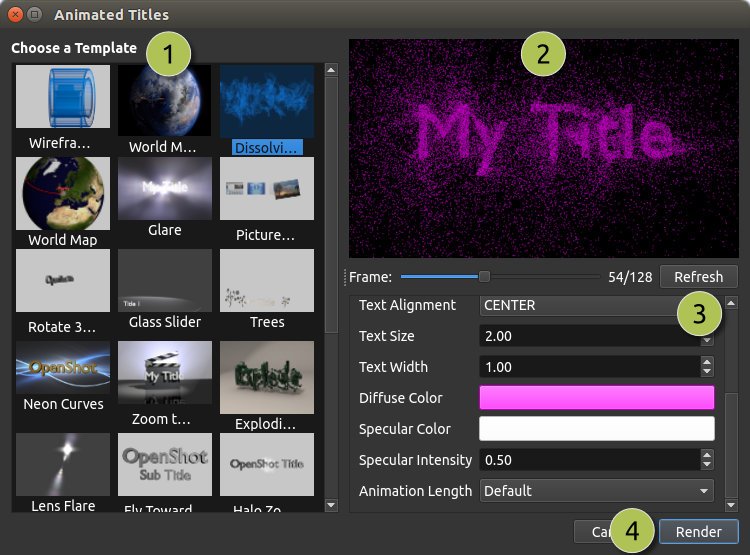Click the Text Width input field
The width and height of the screenshot is (750, 555).
click(588, 367)
